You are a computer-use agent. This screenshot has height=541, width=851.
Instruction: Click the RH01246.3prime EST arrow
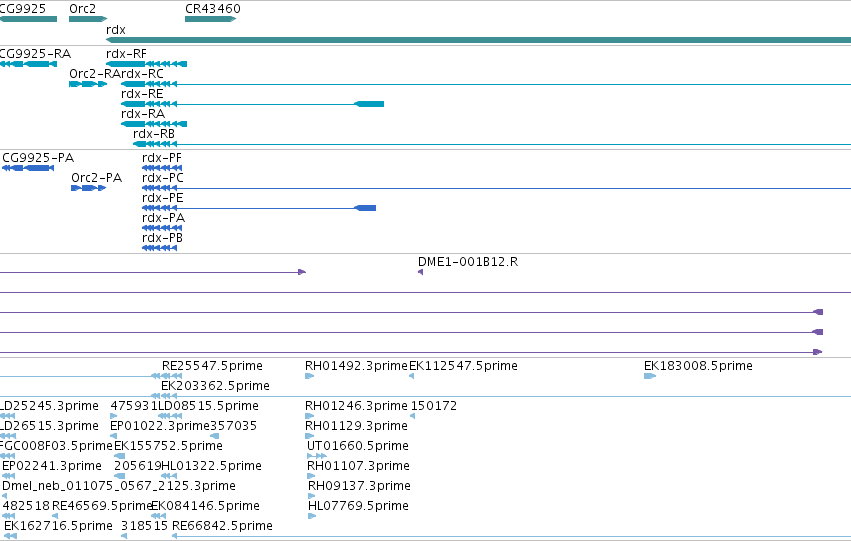pyautogui.click(x=309, y=416)
